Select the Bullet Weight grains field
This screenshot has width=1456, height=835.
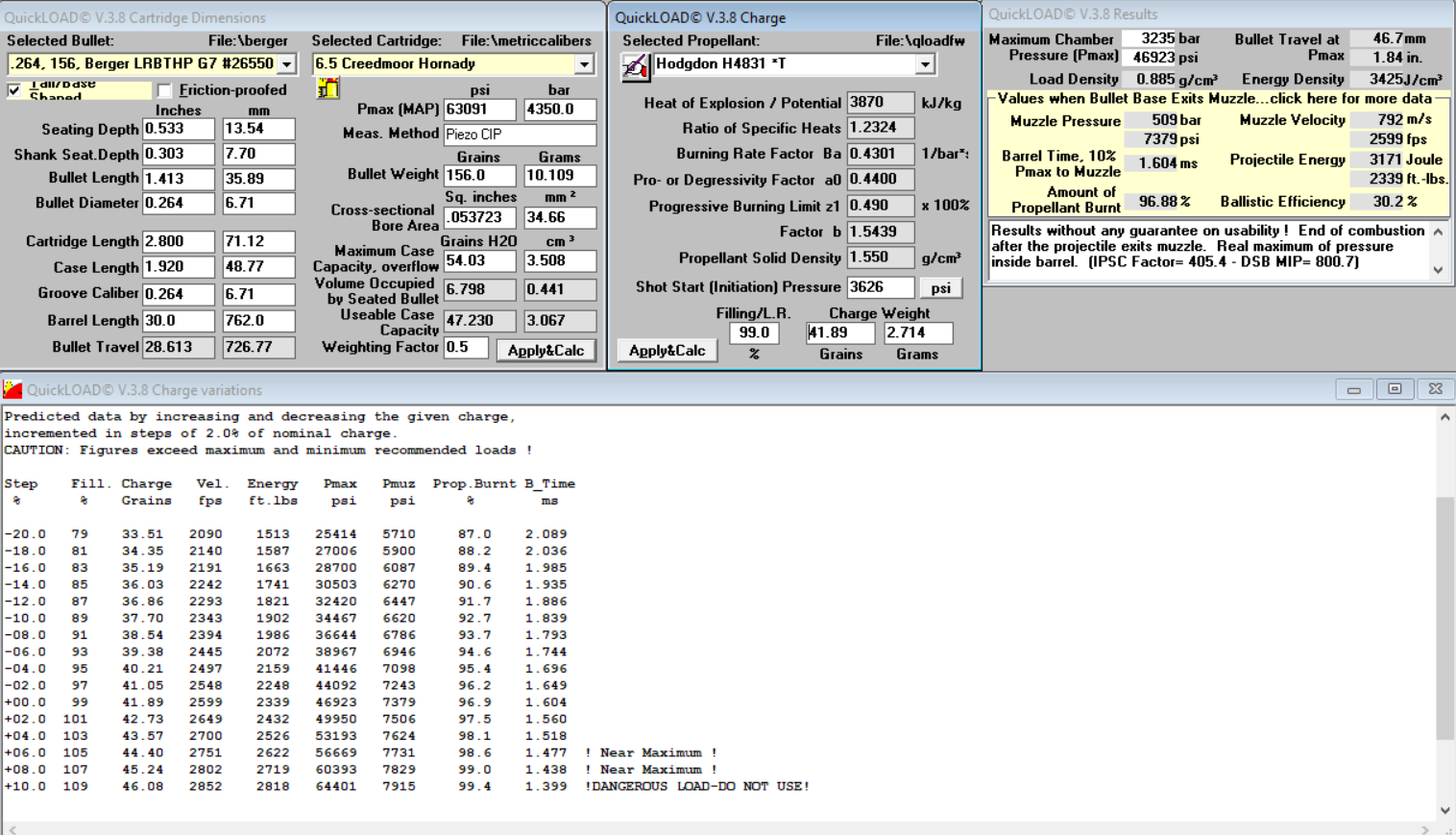click(479, 176)
